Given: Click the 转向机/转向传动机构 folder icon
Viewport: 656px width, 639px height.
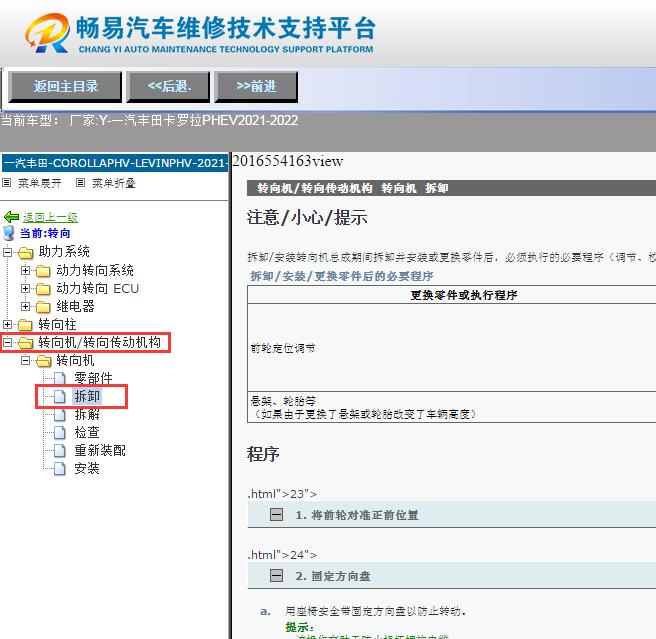Looking at the screenshot, I should click(26, 343).
